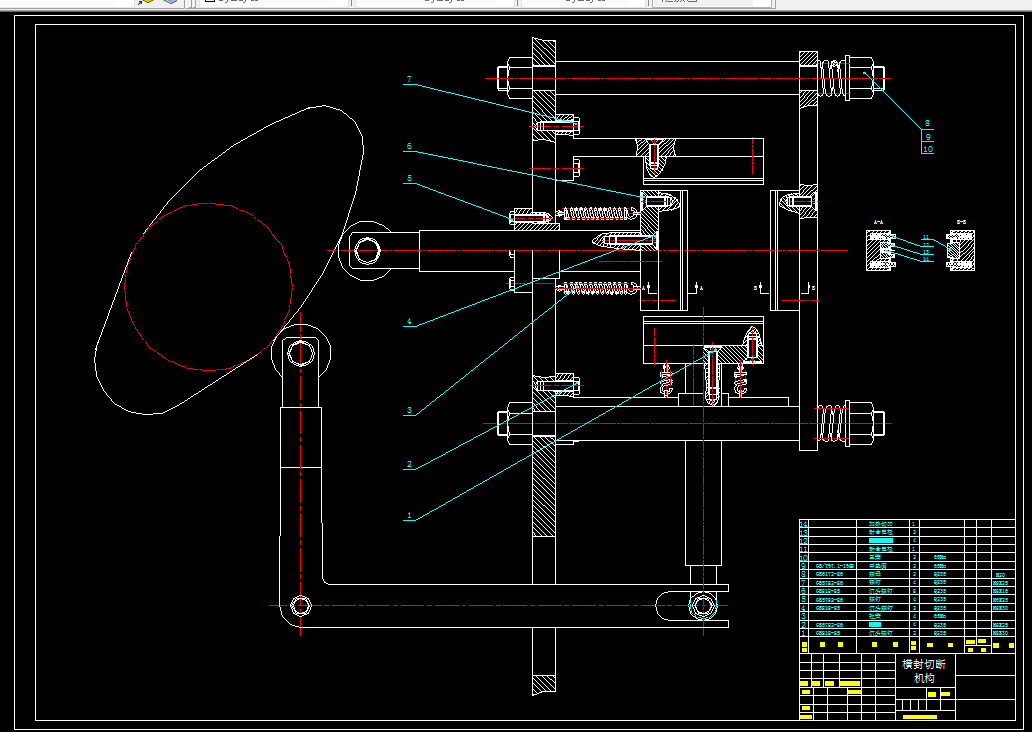Select row number 12 in the parts list
This screenshot has width=1032, height=732.
click(804, 540)
